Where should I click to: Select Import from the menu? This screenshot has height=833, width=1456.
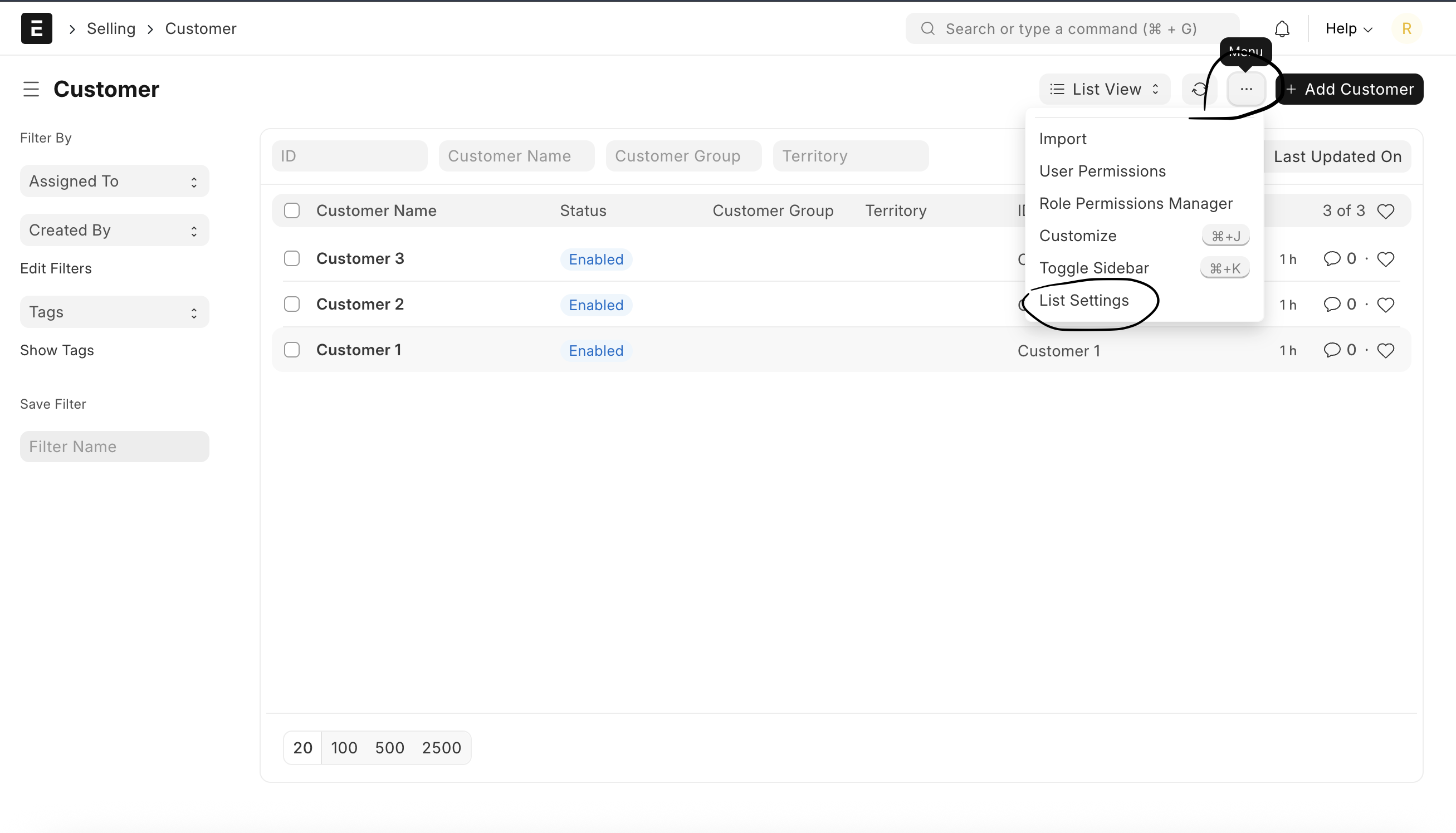[x=1062, y=139]
